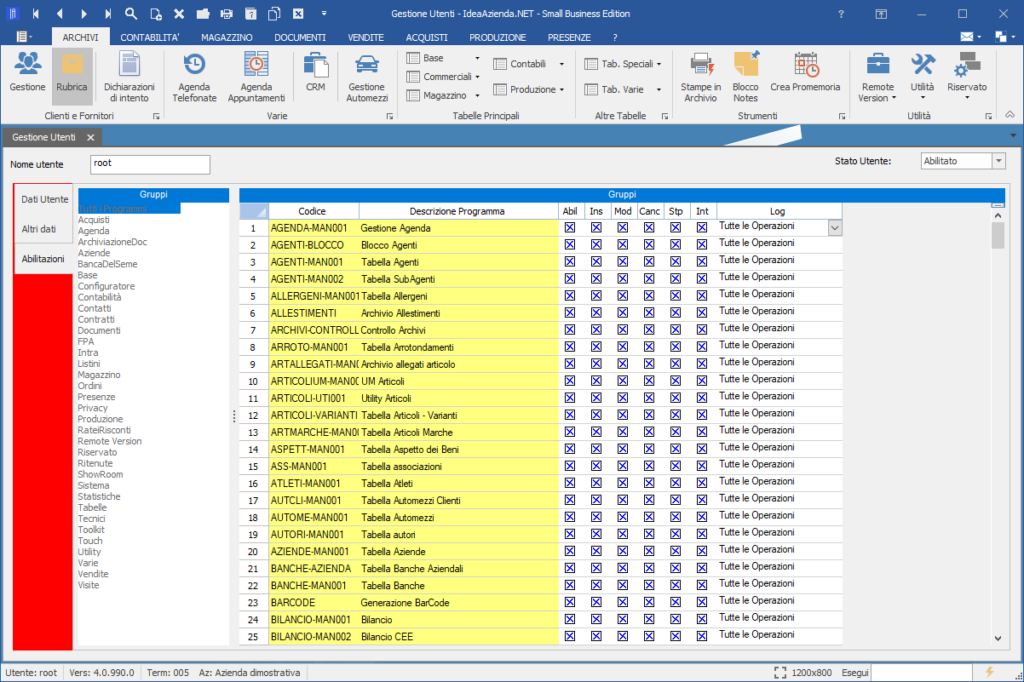Open the search magnifier tool

[x=131, y=13]
